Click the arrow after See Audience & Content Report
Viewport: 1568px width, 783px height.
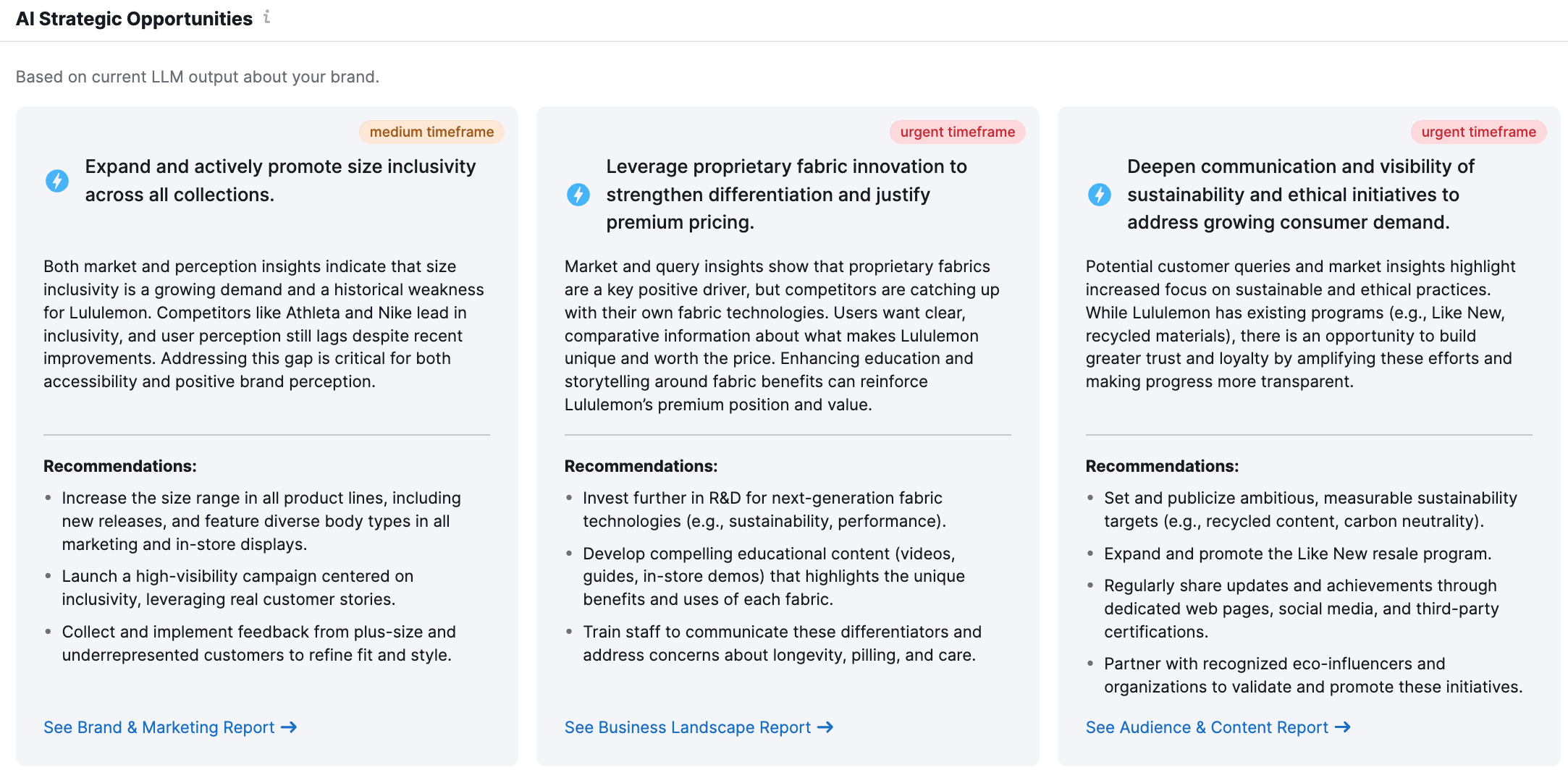[1343, 727]
